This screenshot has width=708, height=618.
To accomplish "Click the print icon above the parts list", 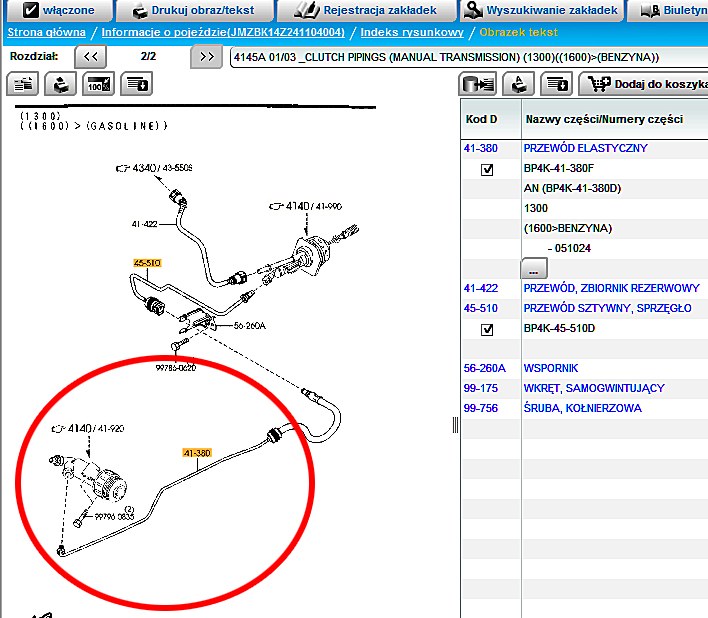I will [518, 85].
